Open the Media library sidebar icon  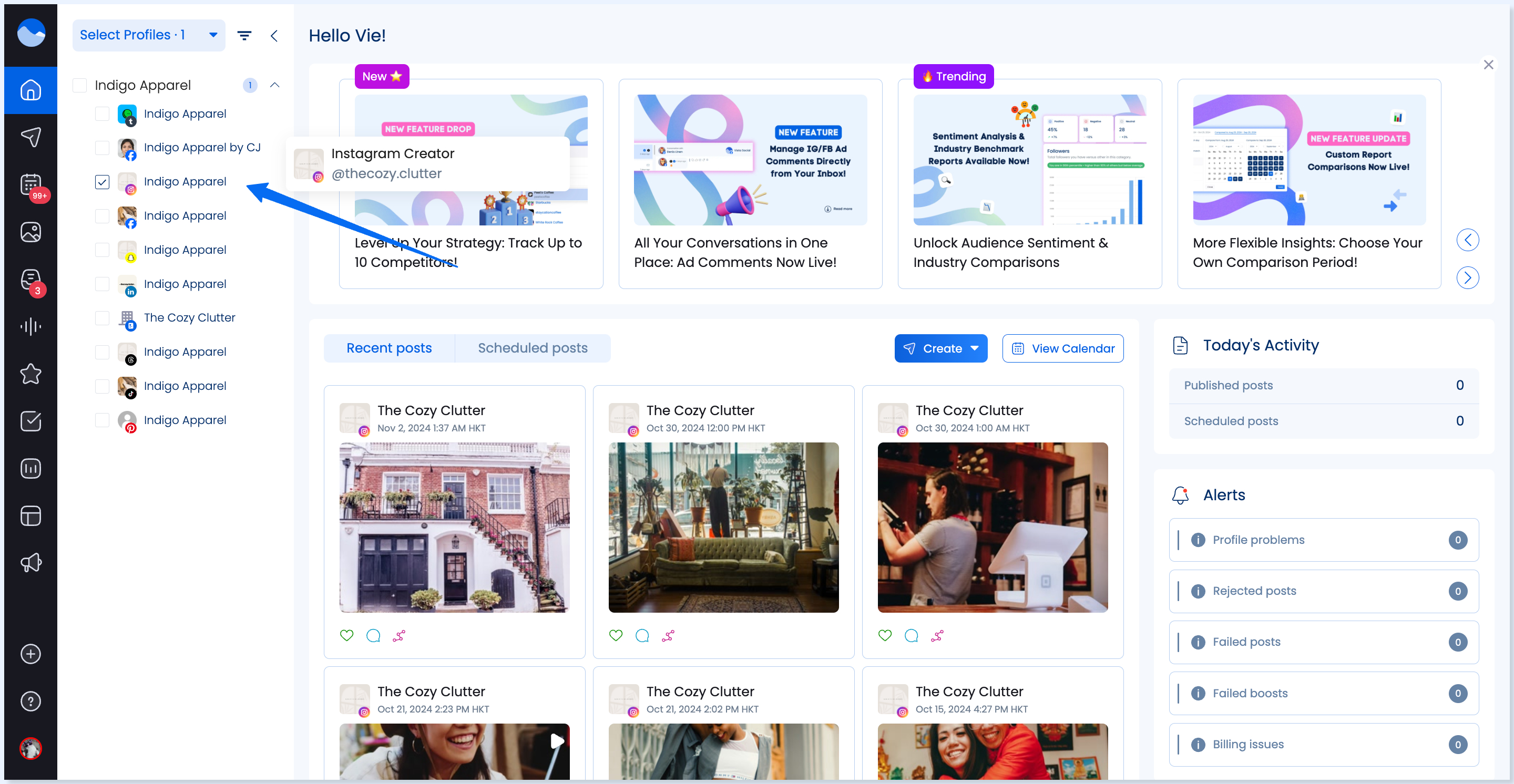pos(30,232)
